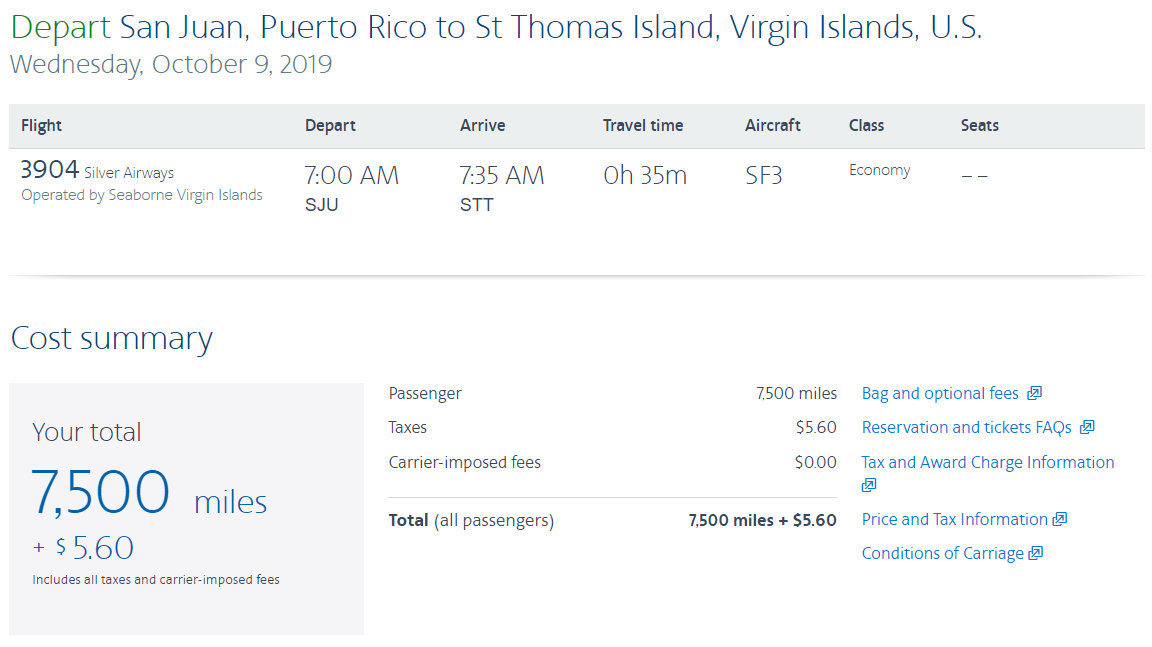Click external-link icon next to Conditions of Carriage
The height and width of the screenshot is (647, 1152).
(1036, 553)
